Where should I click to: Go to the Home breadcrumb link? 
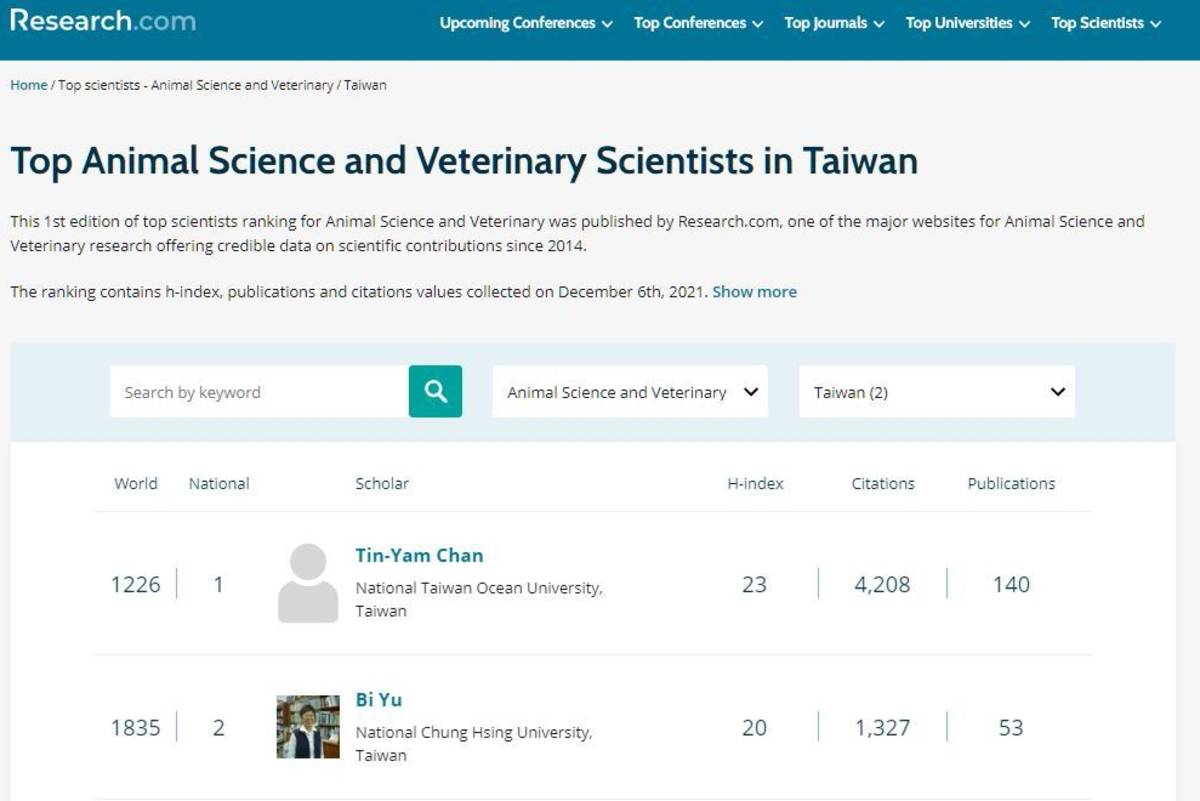tap(28, 85)
